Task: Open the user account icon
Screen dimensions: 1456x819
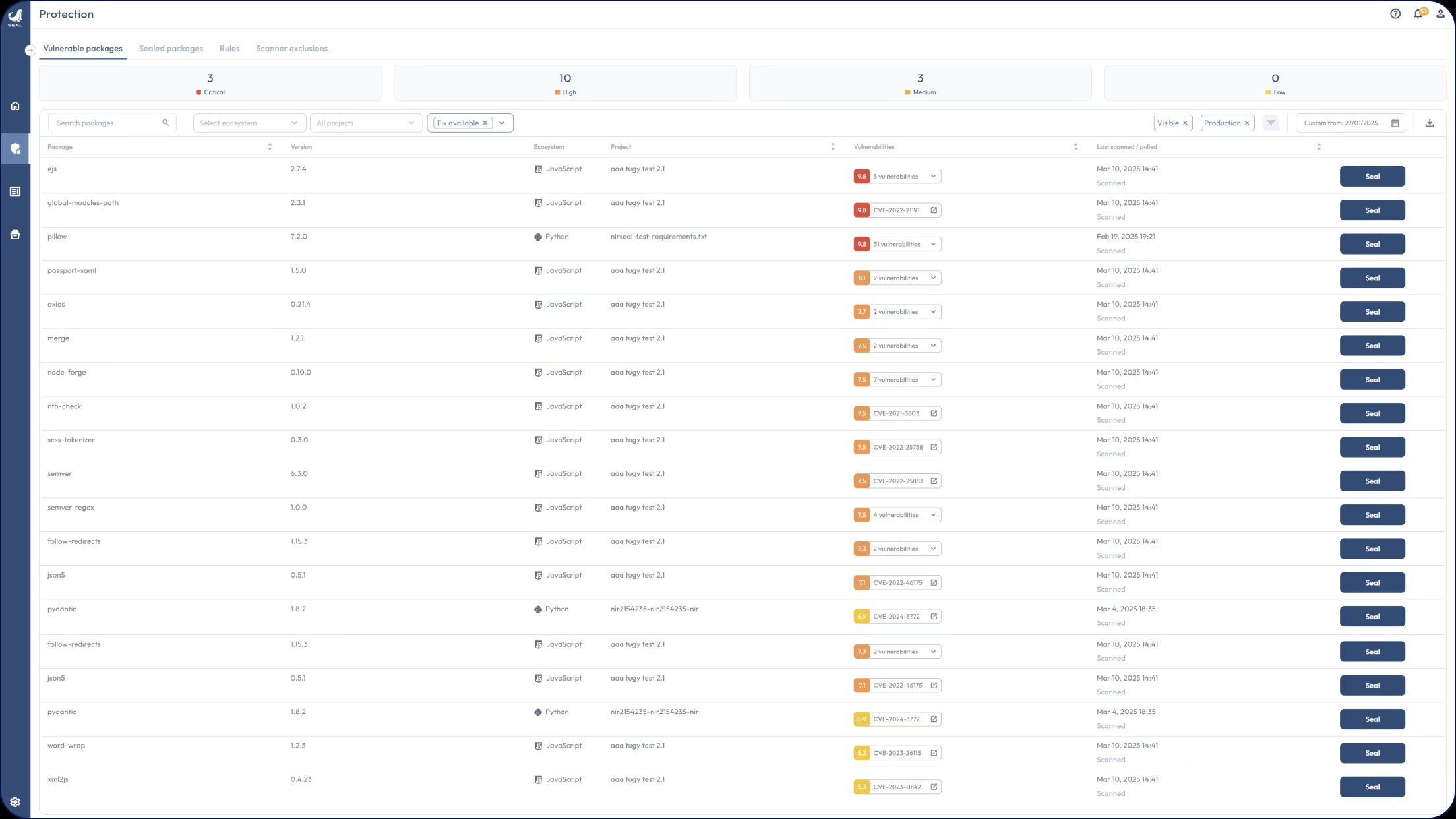Action: tap(1441, 14)
